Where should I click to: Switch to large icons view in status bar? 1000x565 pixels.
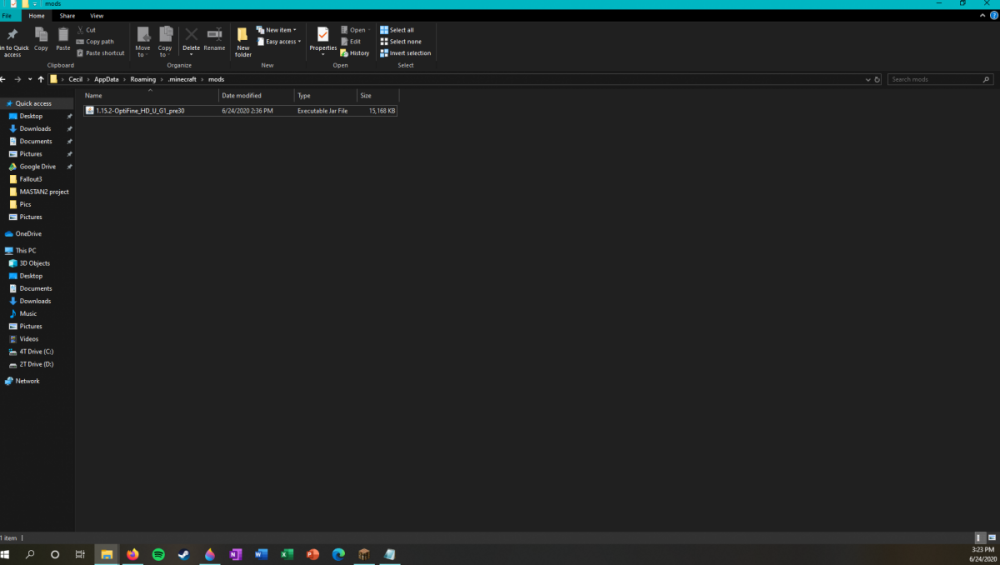coord(991,538)
